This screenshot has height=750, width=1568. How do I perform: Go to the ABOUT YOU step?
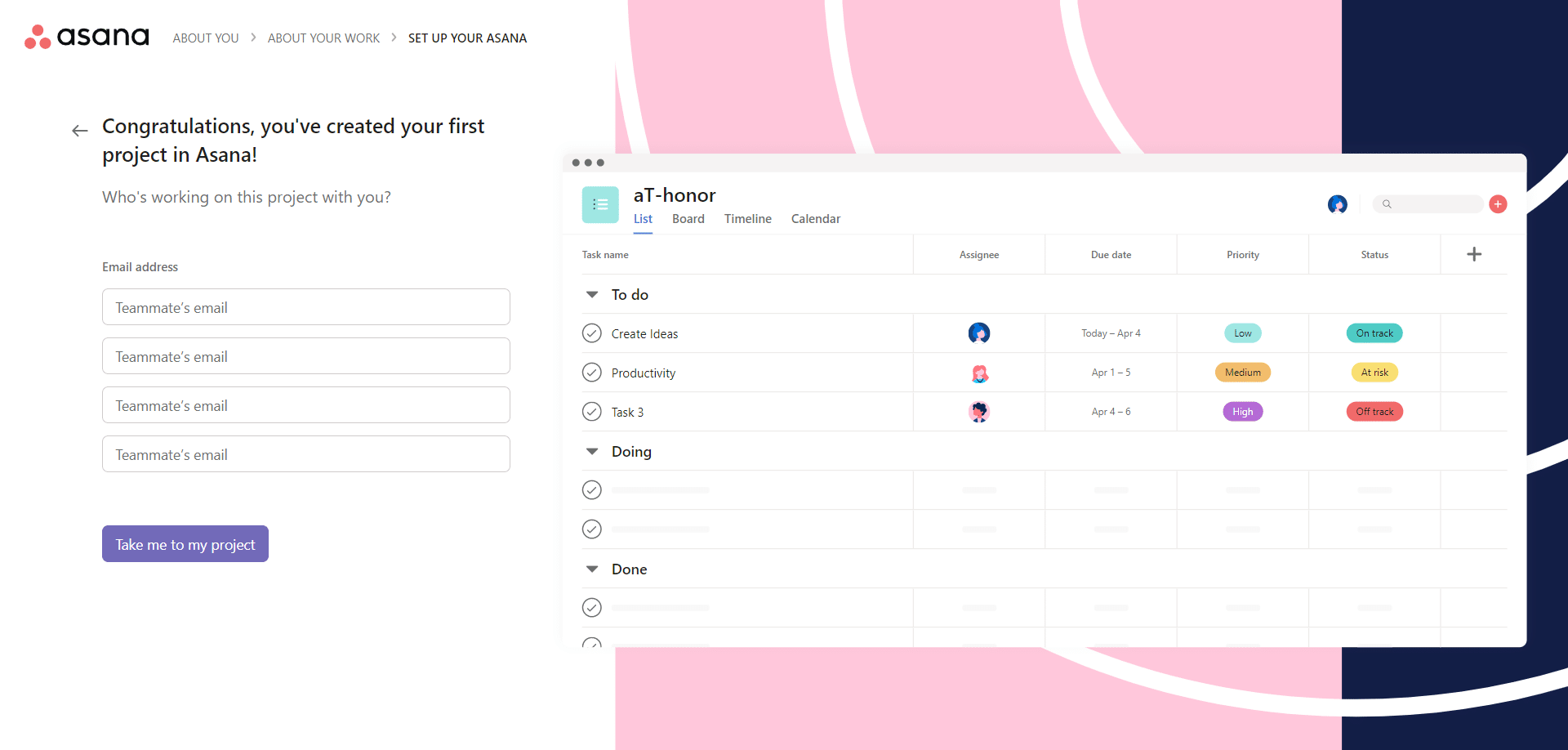point(206,38)
